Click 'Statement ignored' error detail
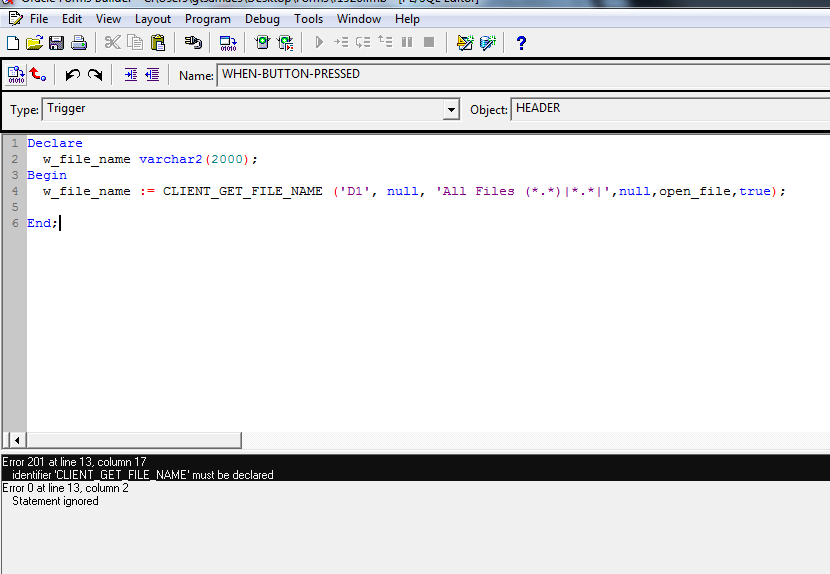This screenshot has width=830, height=574. pos(55,501)
